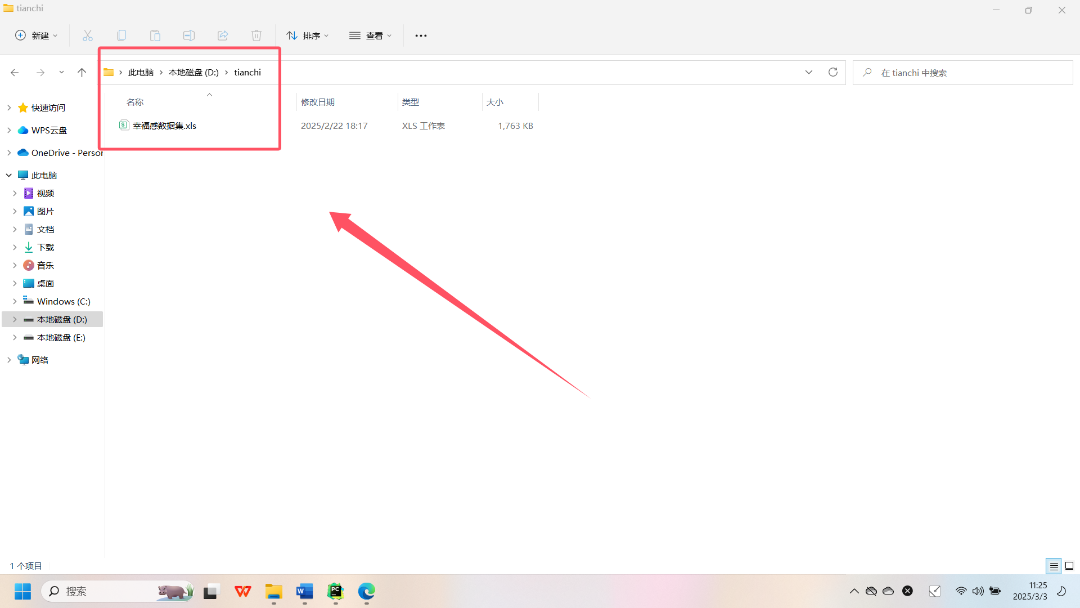Open 图片 folder in navigation pane
The image size is (1080, 608).
(45, 211)
